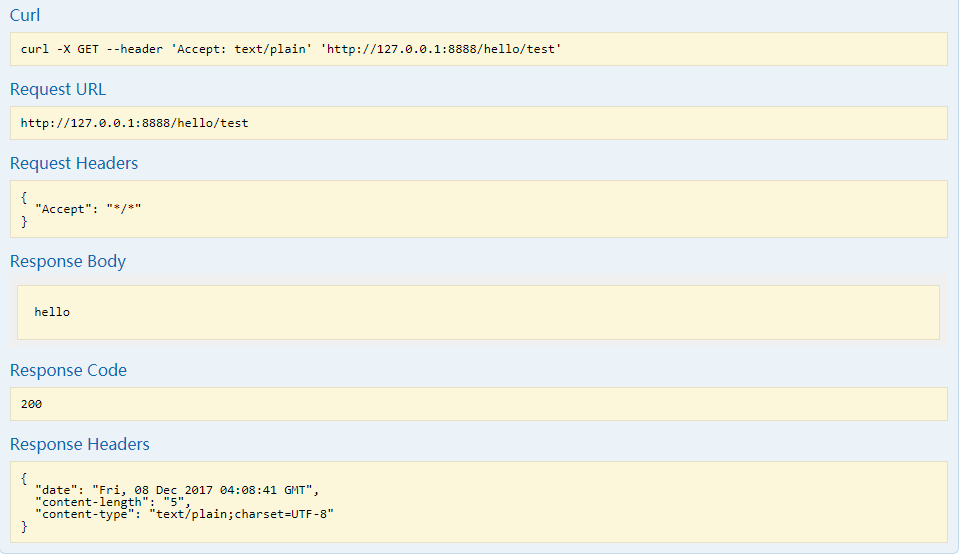
Task: Click the 200 response code value
Action: 31,404
